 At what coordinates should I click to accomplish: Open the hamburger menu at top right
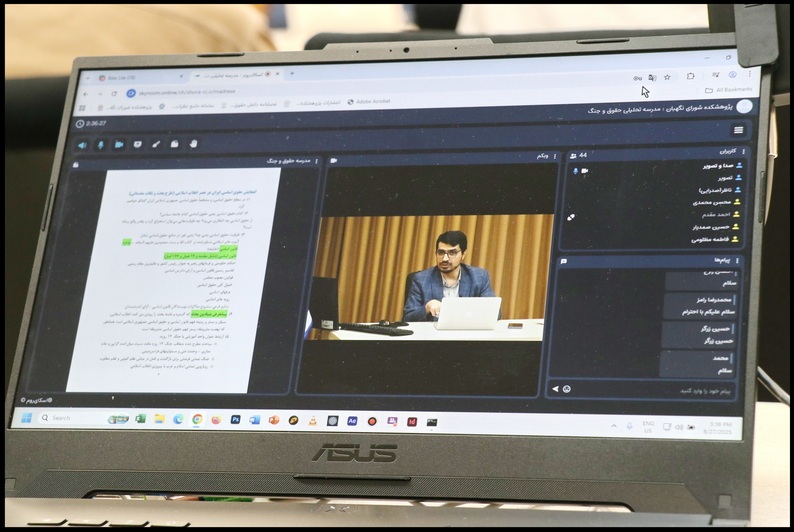739,130
